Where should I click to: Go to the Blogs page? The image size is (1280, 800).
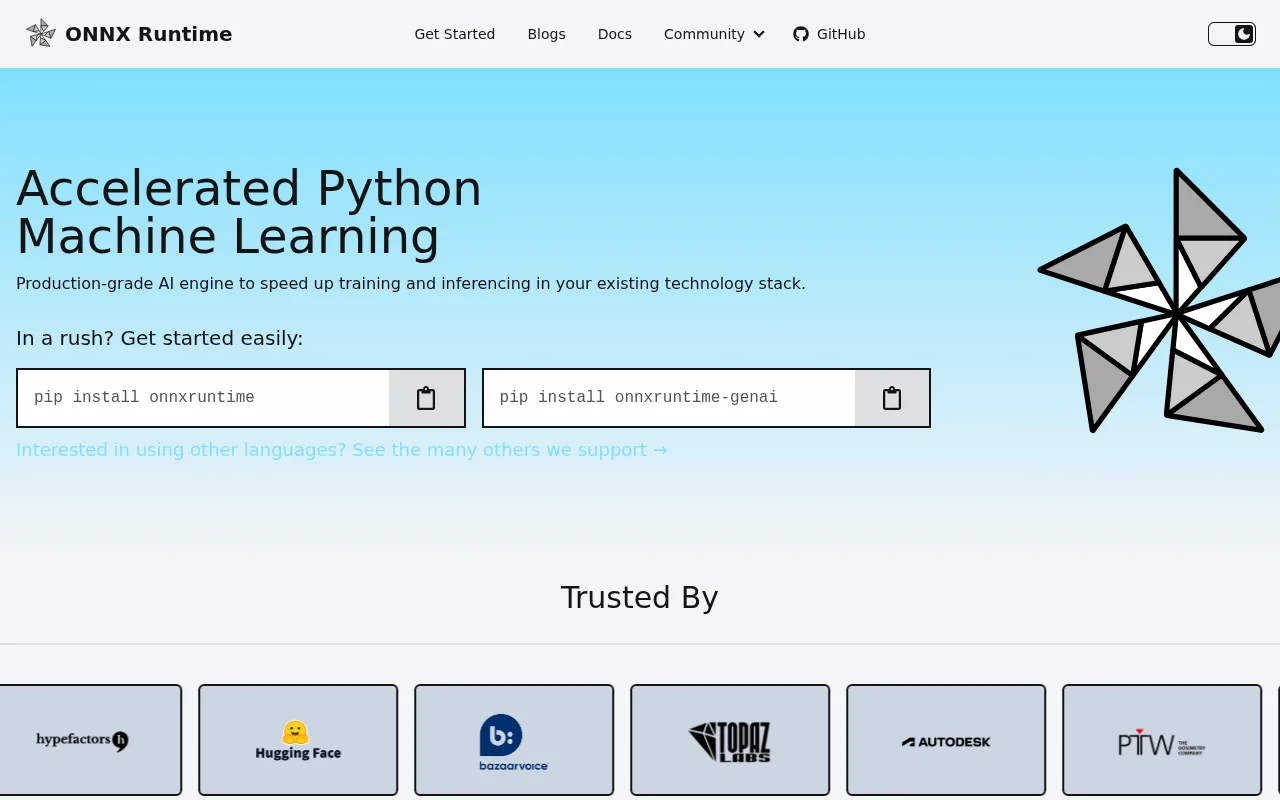[x=547, y=34]
